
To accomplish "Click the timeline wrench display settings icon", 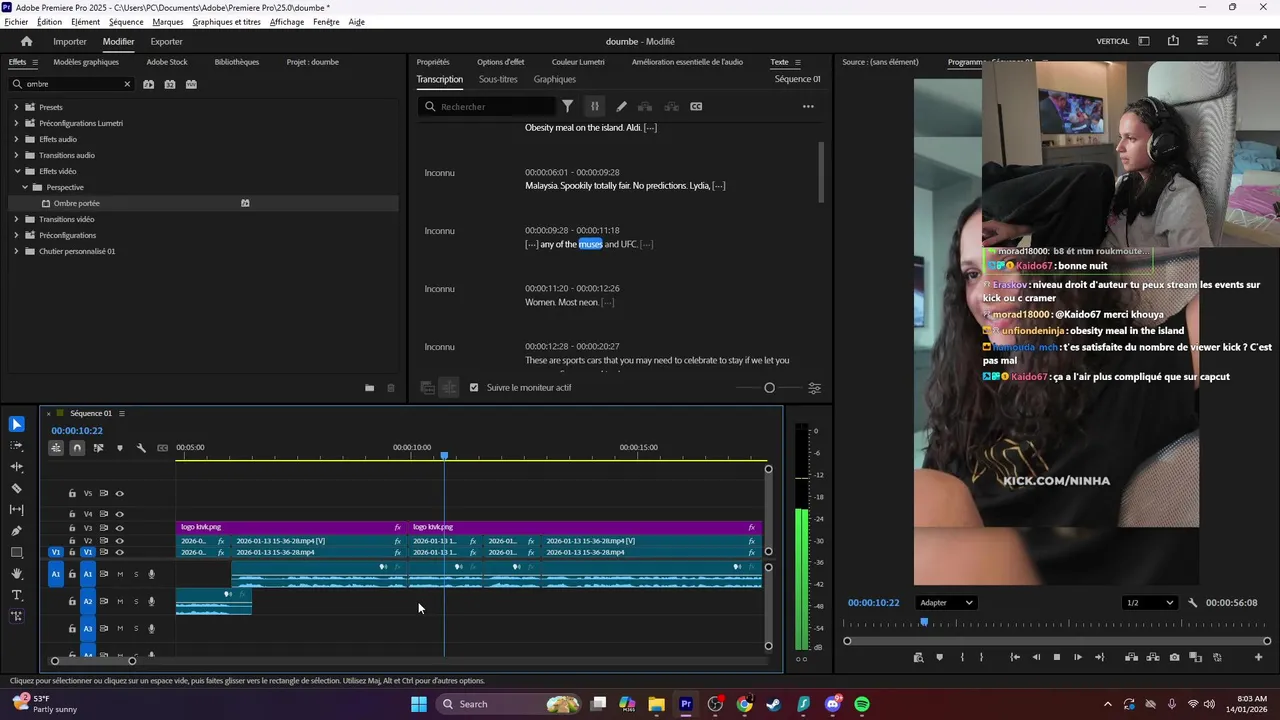I will pyautogui.click(x=141, y=448).
